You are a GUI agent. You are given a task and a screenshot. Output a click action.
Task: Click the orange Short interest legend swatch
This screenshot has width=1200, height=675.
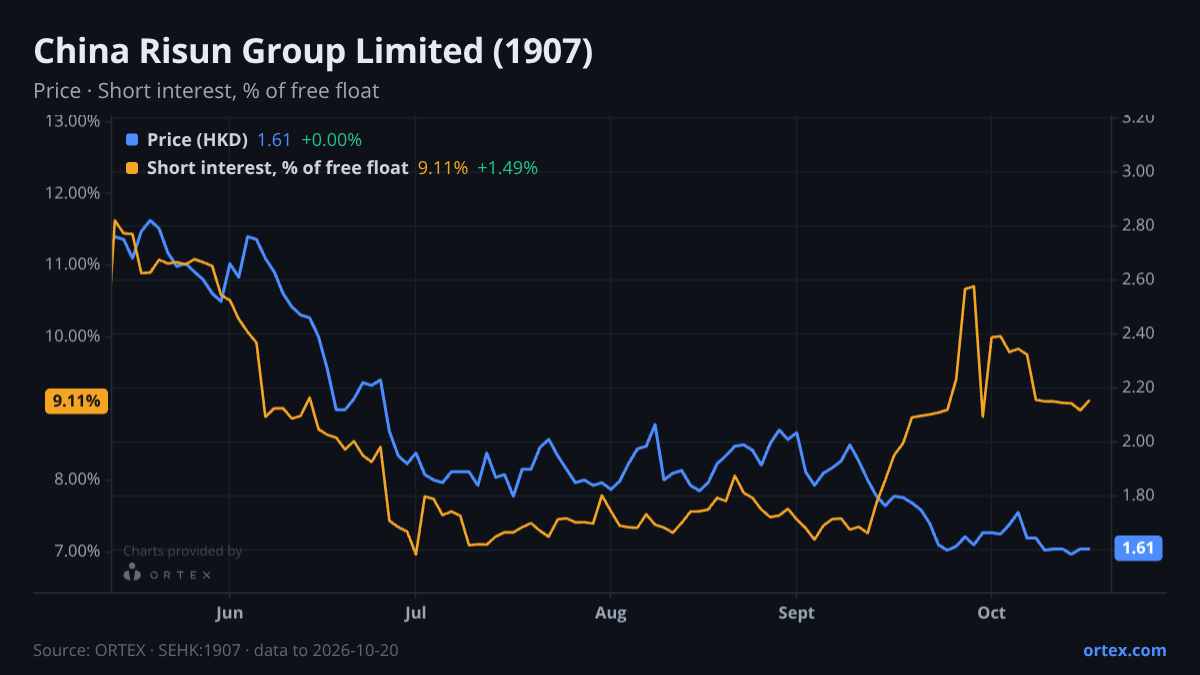132,168
